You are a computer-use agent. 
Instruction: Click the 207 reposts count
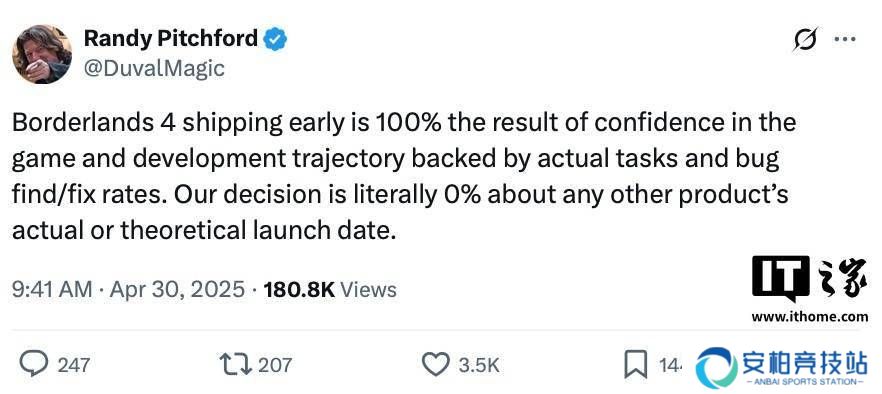pos(275,365)
